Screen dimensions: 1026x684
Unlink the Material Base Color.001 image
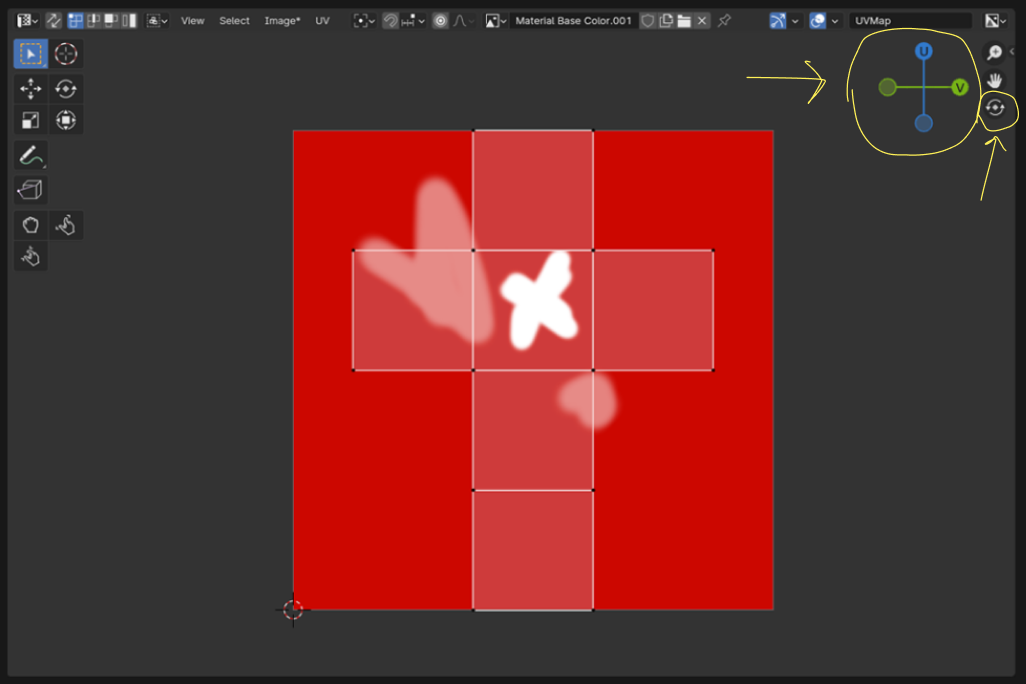click(702, 20)
